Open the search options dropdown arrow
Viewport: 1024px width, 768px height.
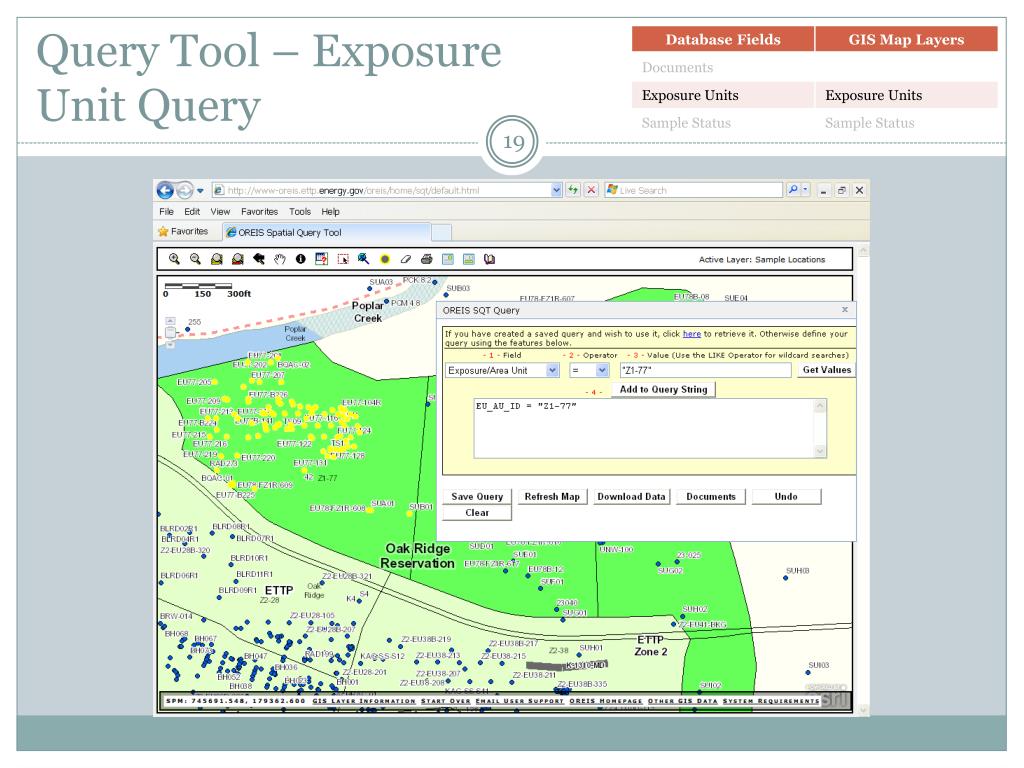[805, 189]
